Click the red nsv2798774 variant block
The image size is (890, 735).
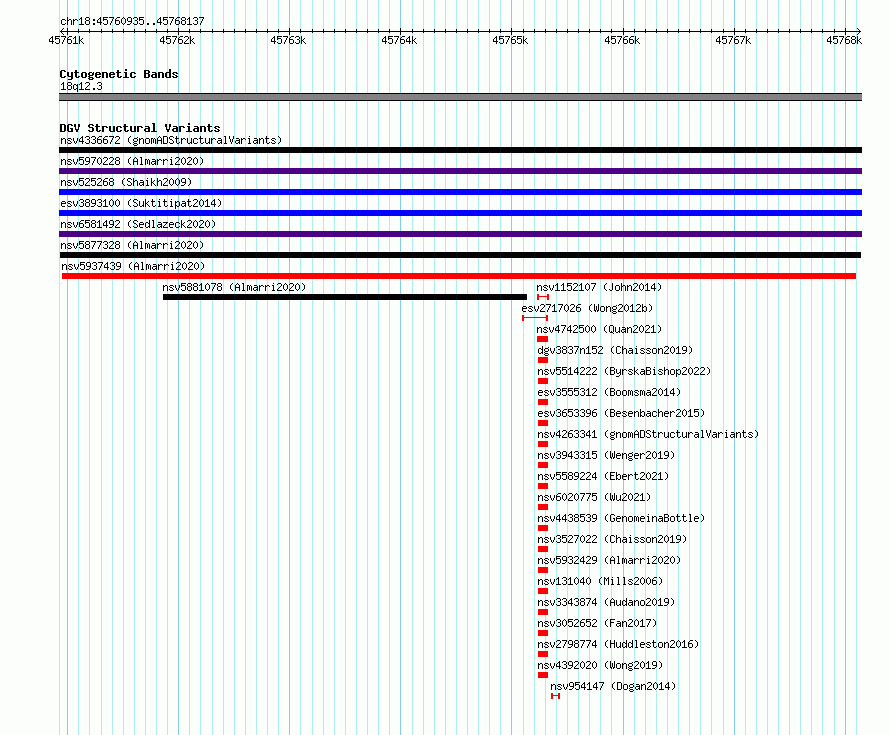pyautogui.click(x=543, y=654)
